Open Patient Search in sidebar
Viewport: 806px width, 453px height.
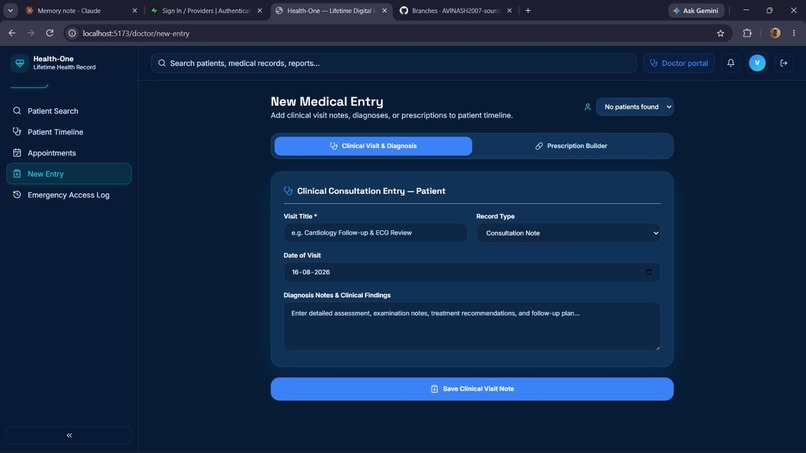pyautogui.click(x=69, y=111)
